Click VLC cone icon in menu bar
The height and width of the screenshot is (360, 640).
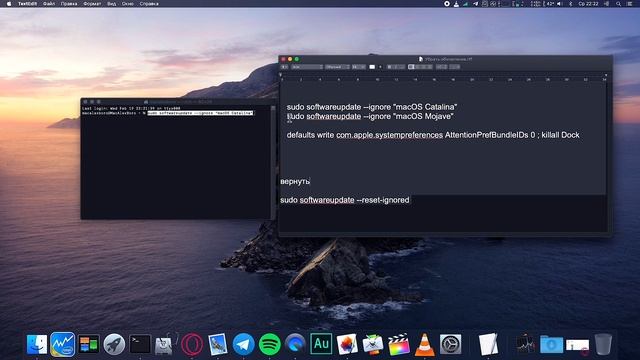pyautogui.click(x=456, y=4)
